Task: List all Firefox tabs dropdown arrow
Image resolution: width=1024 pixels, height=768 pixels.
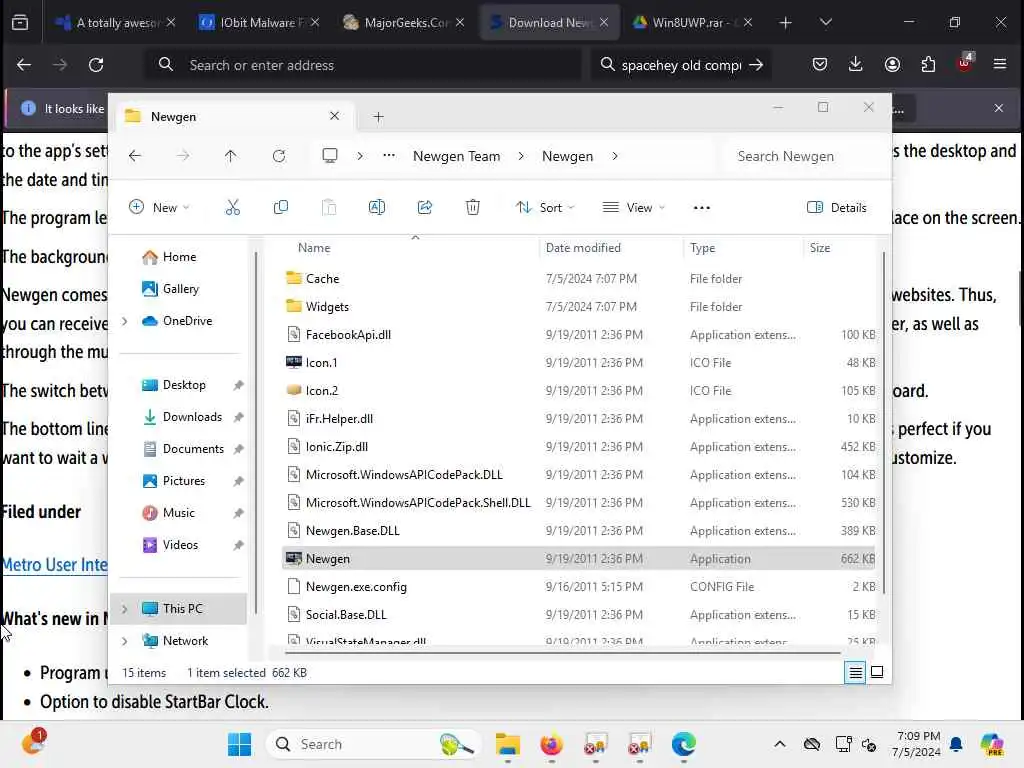Action: [x=825, y=23]
